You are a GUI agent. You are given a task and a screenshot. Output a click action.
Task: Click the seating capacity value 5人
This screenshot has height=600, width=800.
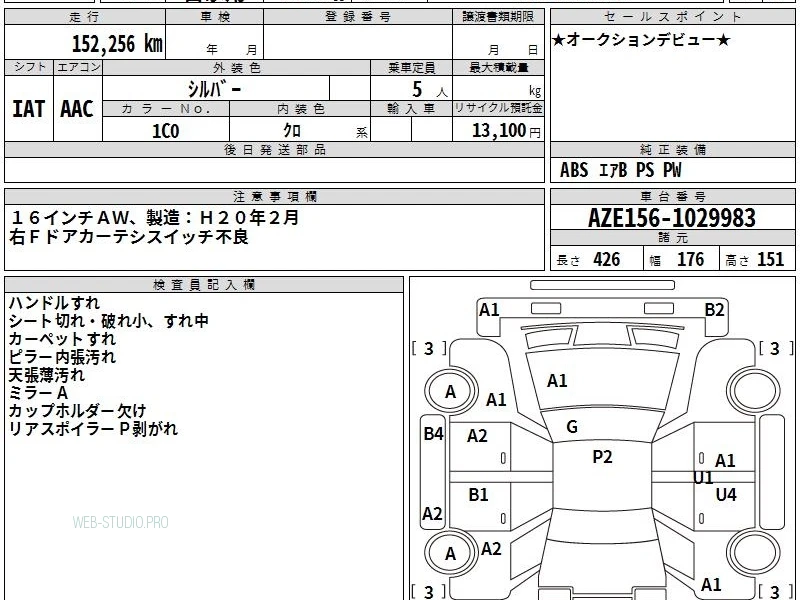click(x=430, y=90)
